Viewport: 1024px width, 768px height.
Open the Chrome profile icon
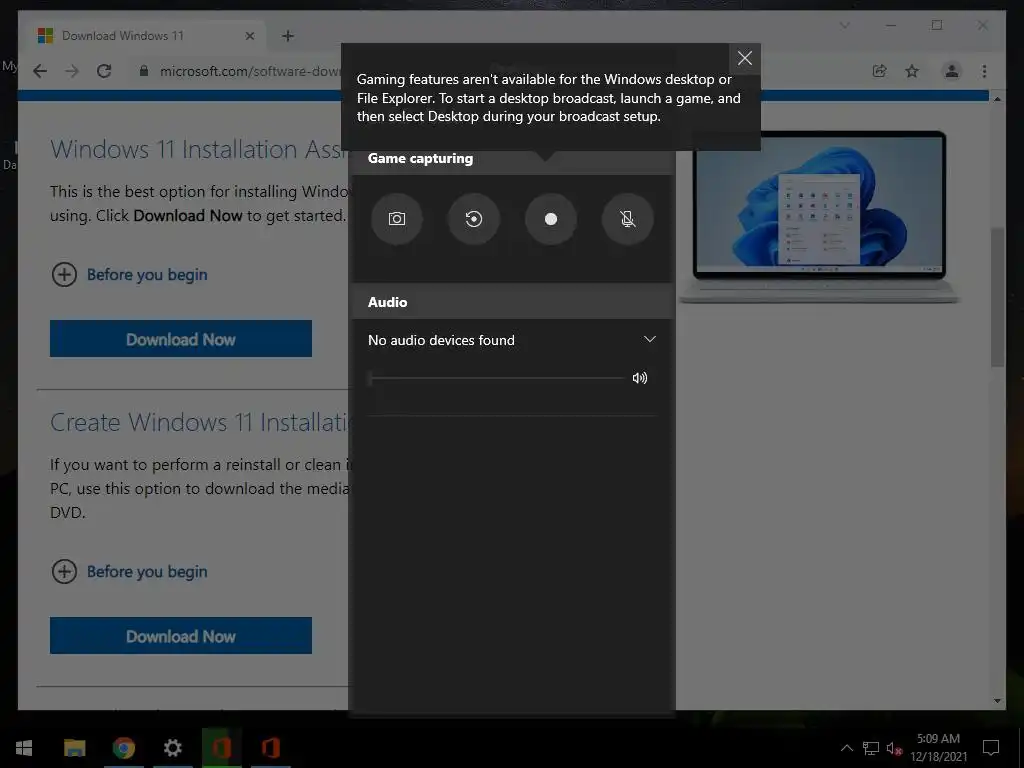[x=952, y=71]
